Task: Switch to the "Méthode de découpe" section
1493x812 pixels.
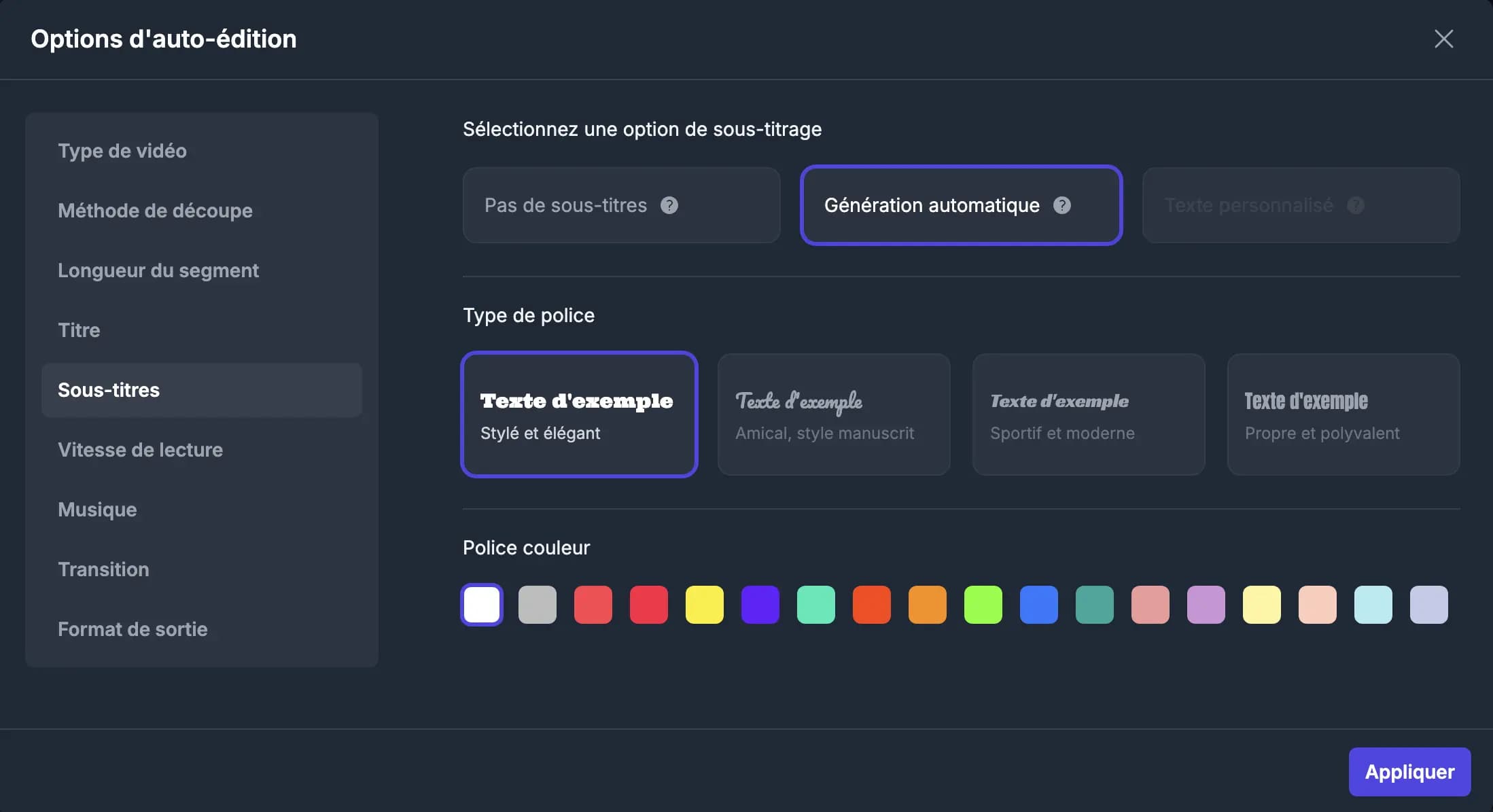Action: coord(155,211)
